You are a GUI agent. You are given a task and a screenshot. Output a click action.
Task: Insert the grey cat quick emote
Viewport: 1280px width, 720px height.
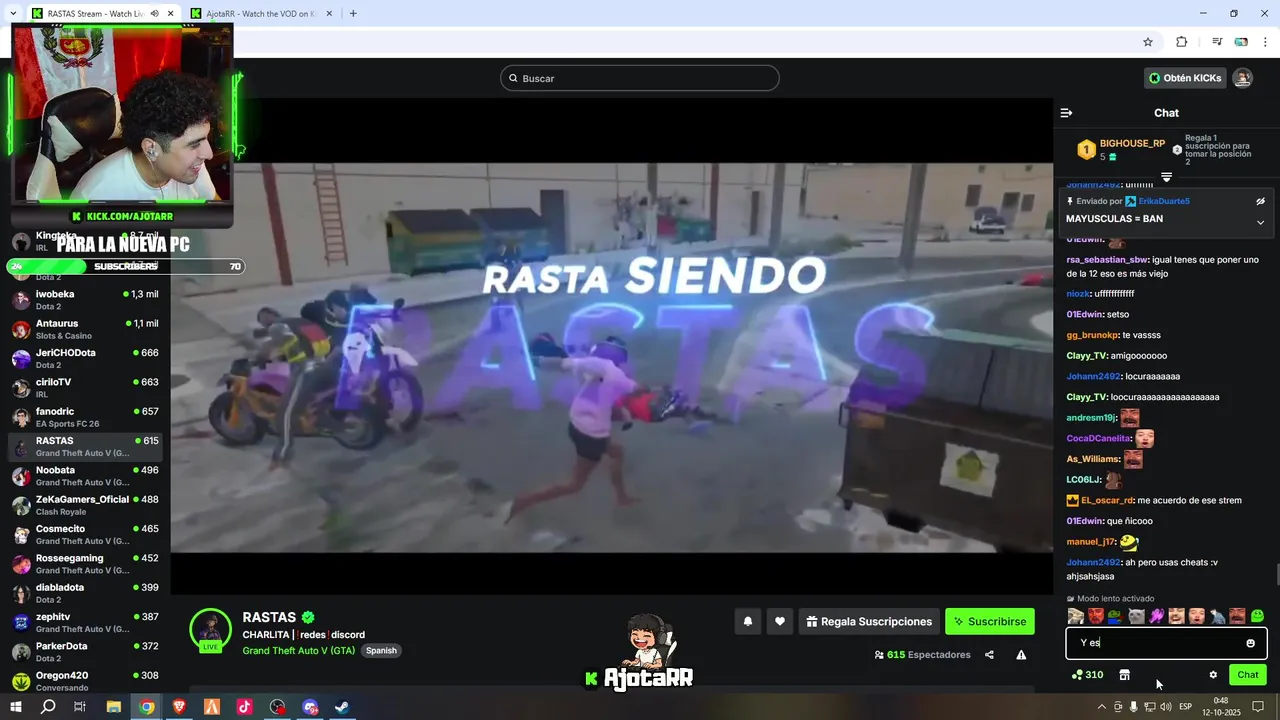point(1136,616)
